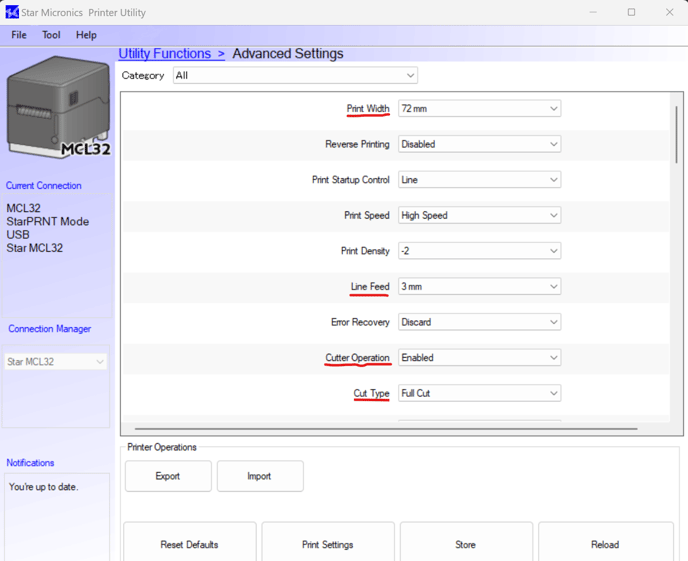This screenshot has width=688, height=561.
Task: Click the MCL32 printer image
Action: pyautogui.click(x=58, y=107)
